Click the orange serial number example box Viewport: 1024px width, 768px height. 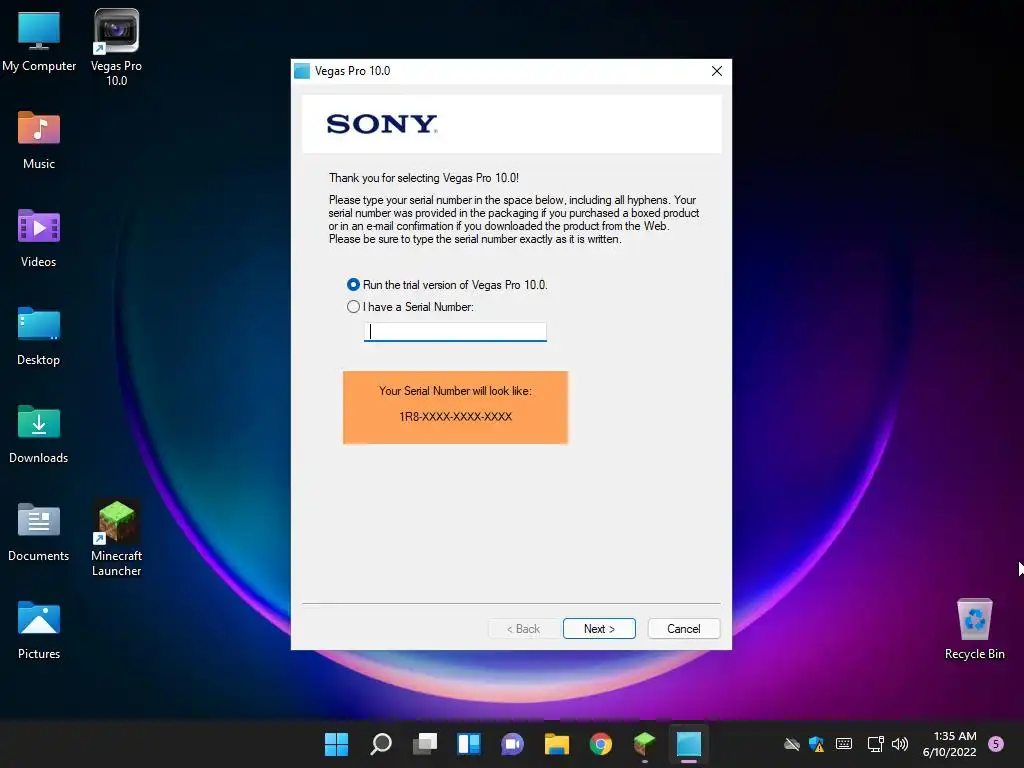point(455,408)
